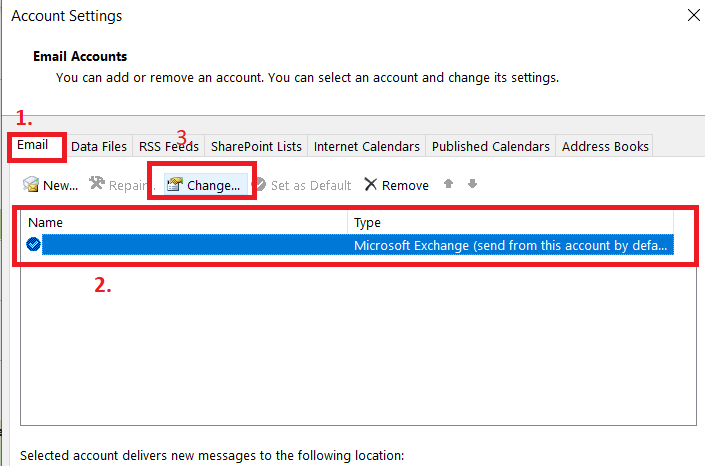Image resolution: width=705 pixels, height=466 pixels.
Task: Click the Remove X icon
Action: (x=370, y=185)
